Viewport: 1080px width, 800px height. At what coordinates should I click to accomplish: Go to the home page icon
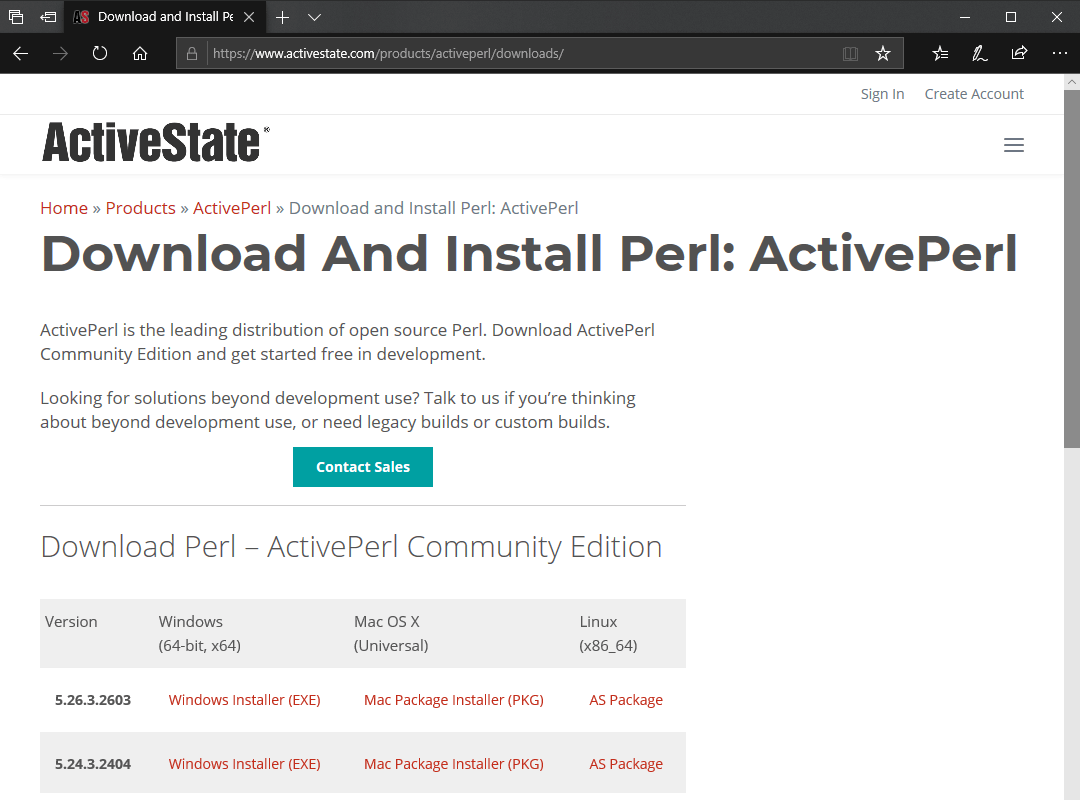point(140,54)
